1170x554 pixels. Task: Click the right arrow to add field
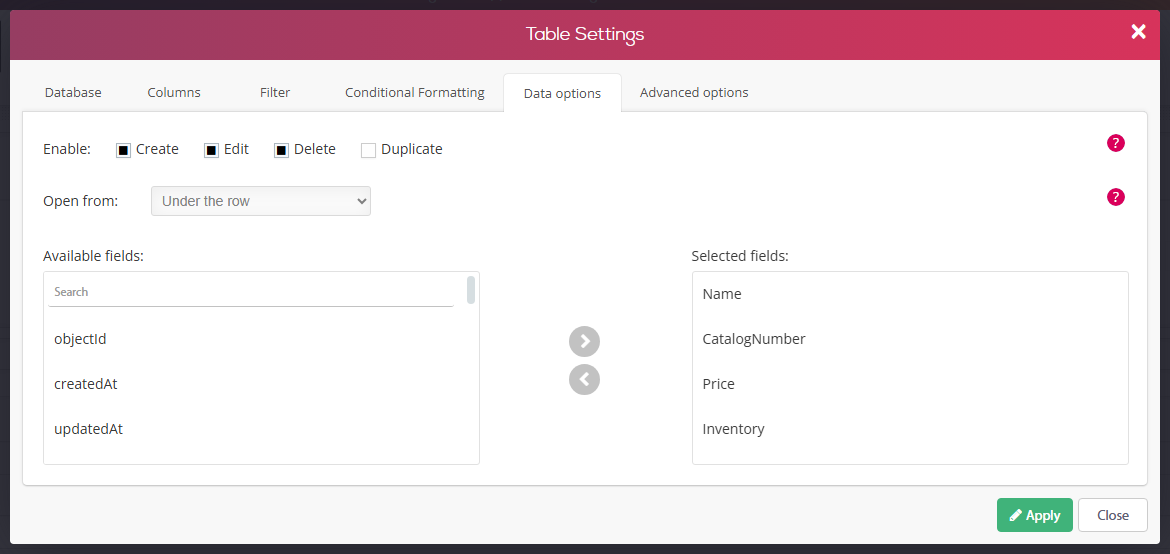click(584, 341)
